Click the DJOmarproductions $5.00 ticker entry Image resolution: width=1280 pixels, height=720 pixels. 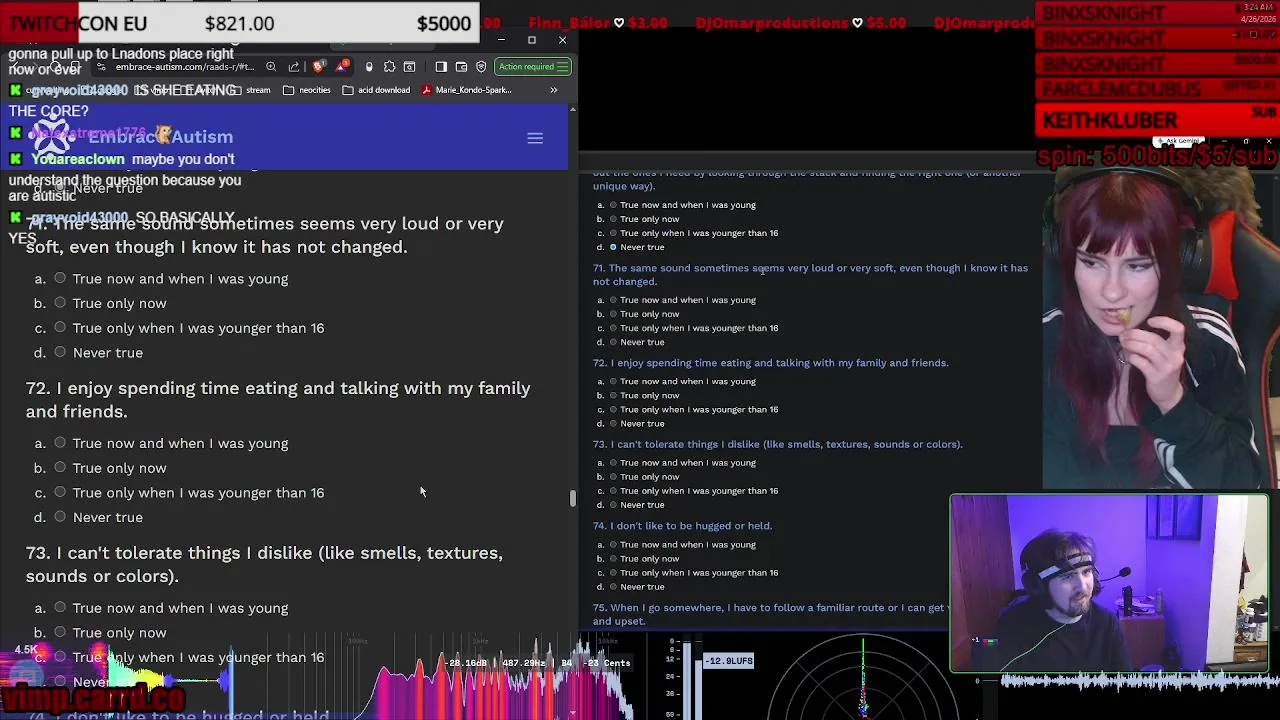(800, 22)
